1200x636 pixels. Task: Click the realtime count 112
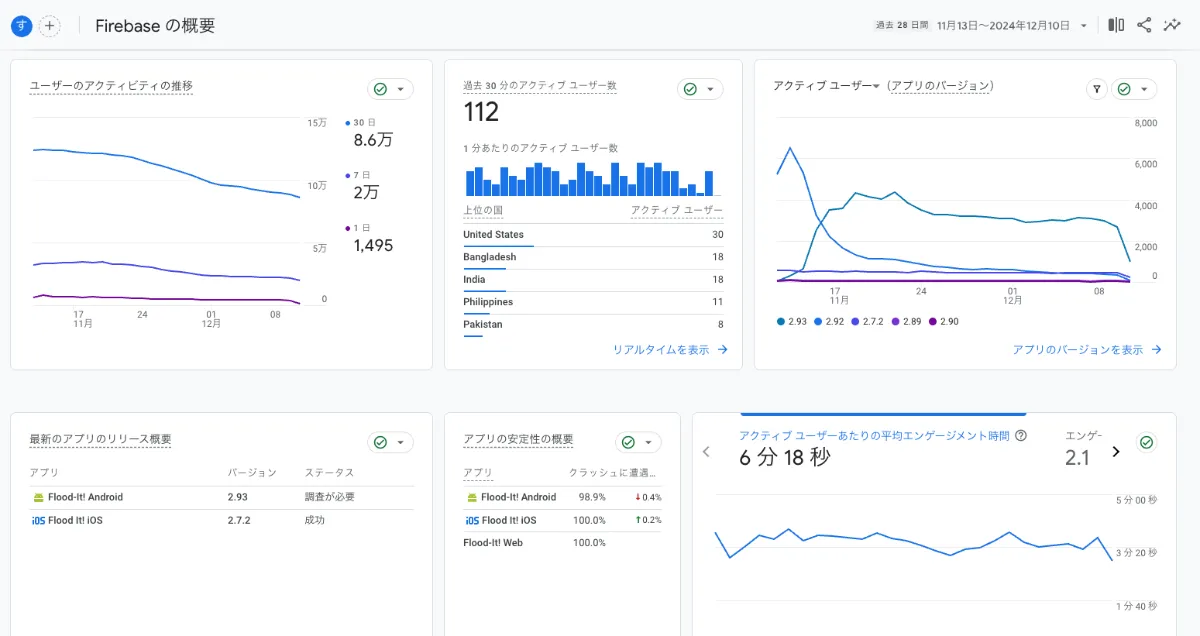point(481,112)
